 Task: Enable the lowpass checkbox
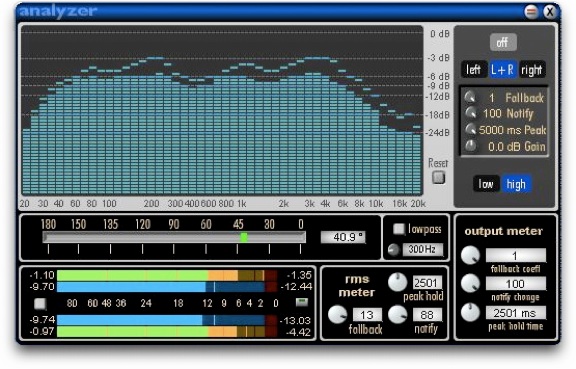(399, 229)
